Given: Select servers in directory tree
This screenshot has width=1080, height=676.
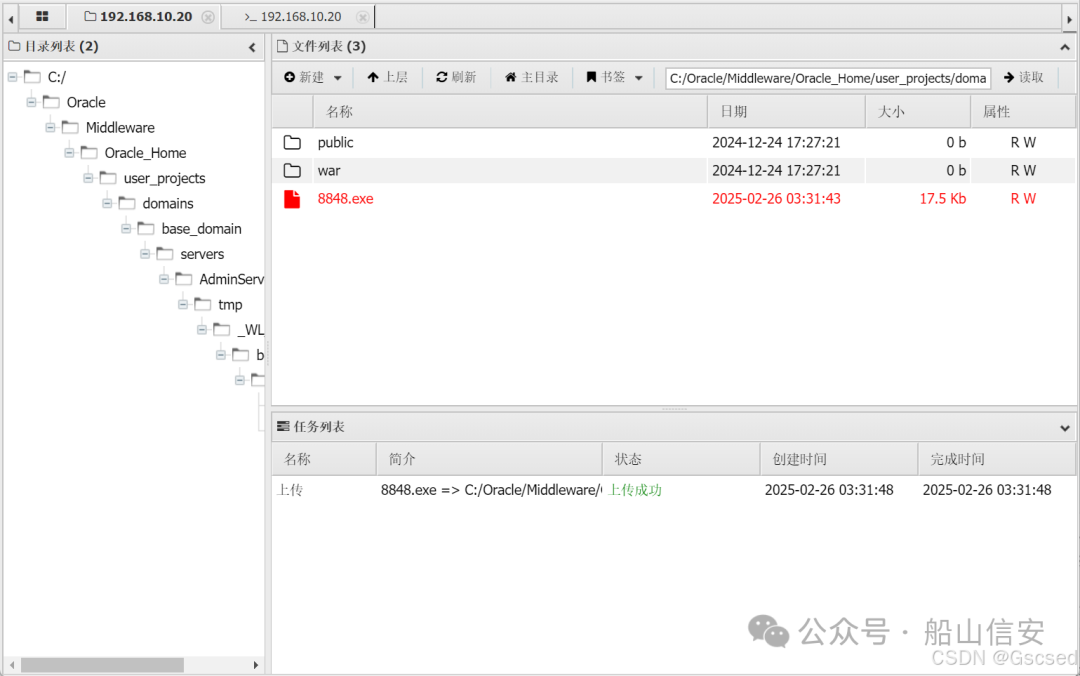Looking at the screenshot, I should coord(202,254).
